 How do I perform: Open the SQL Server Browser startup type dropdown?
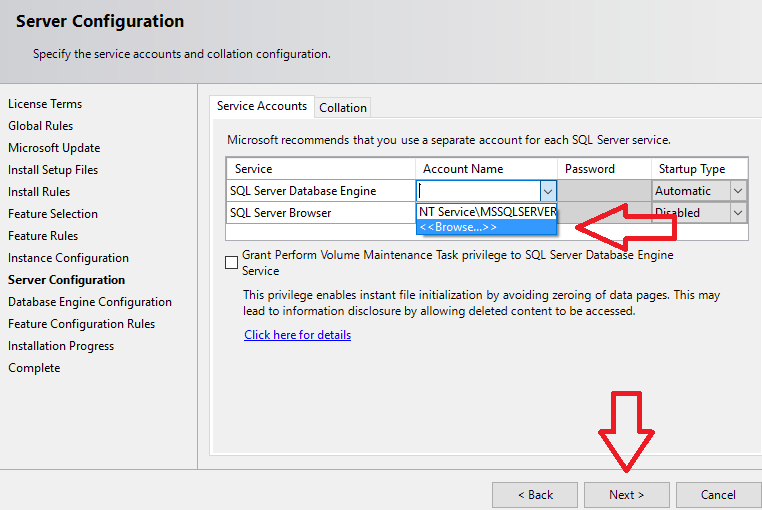[x=738, y=213]
